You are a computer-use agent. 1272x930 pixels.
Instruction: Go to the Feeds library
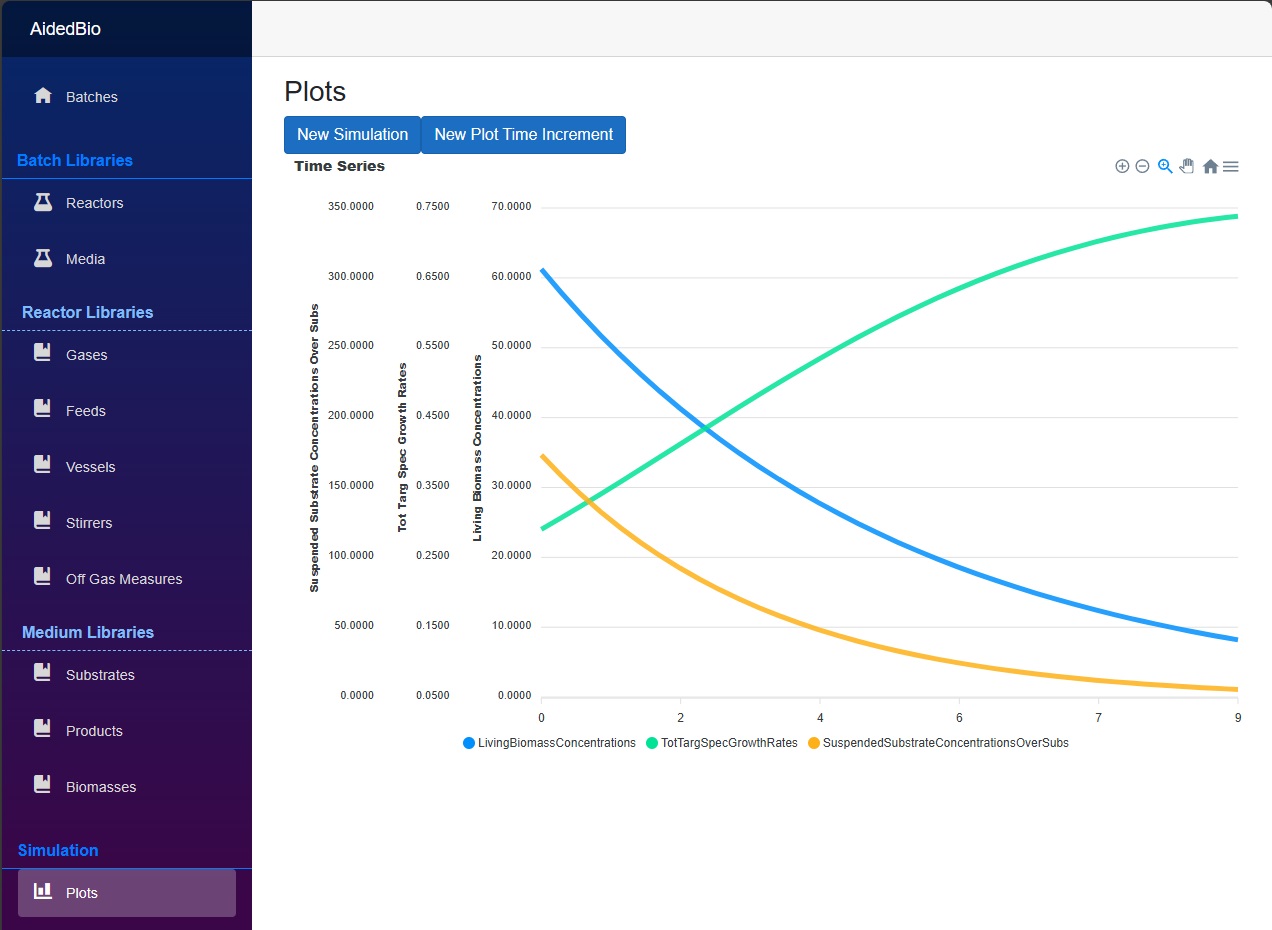click(127, 411)
